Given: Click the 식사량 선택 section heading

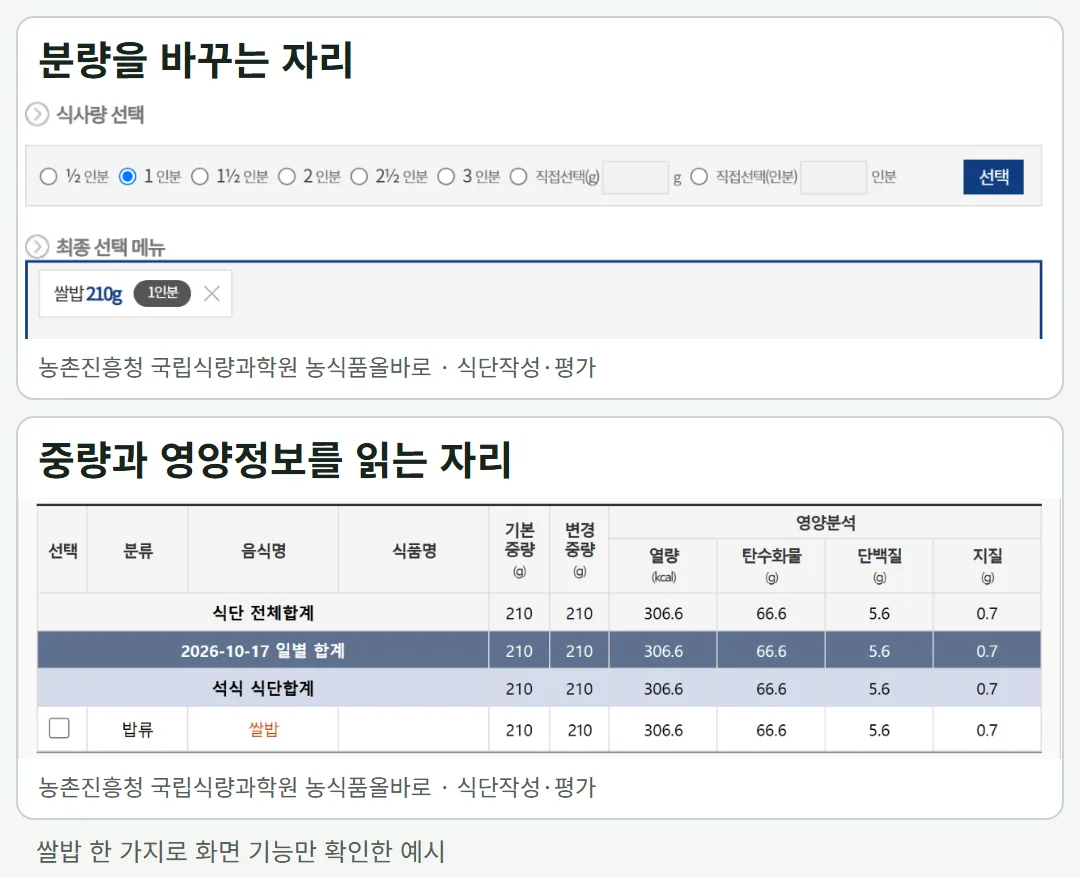Looking at the screenshot, I should (x=100, y=114).
